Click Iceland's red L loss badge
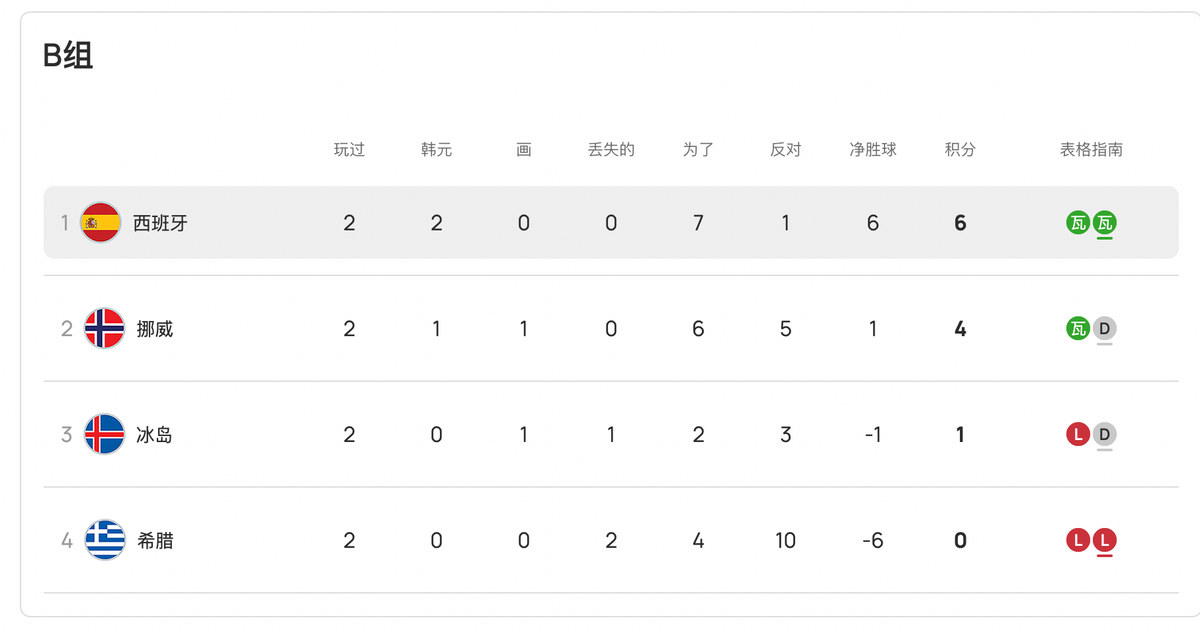 point(1078,434)
